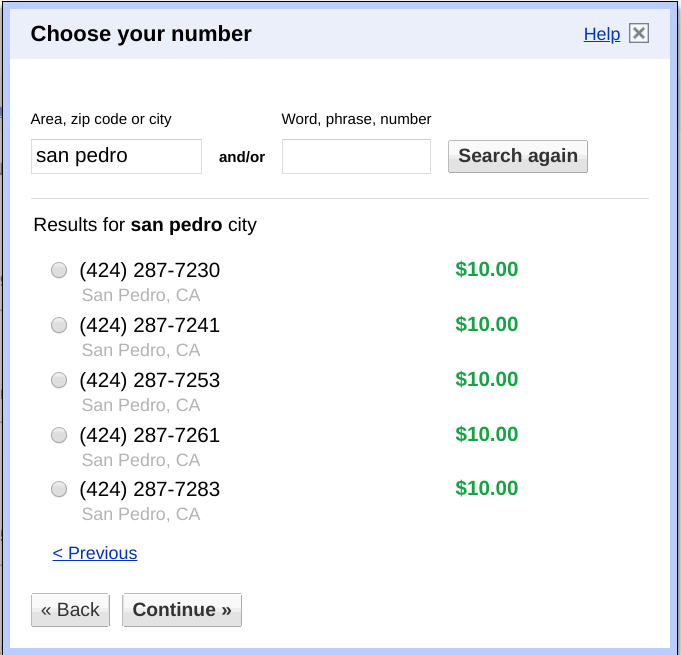Screen dimensions: 681x655
Task: Select number (424) 287-7261 radio
Action: [59, 435]
